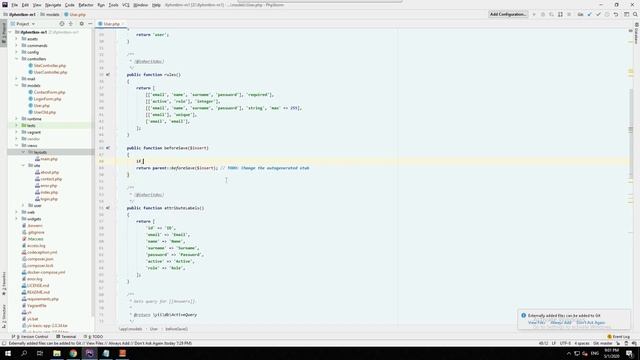Open SiteController.php in project tree
The height and width of the screenshot is (360, 640).
coord(47,66)
